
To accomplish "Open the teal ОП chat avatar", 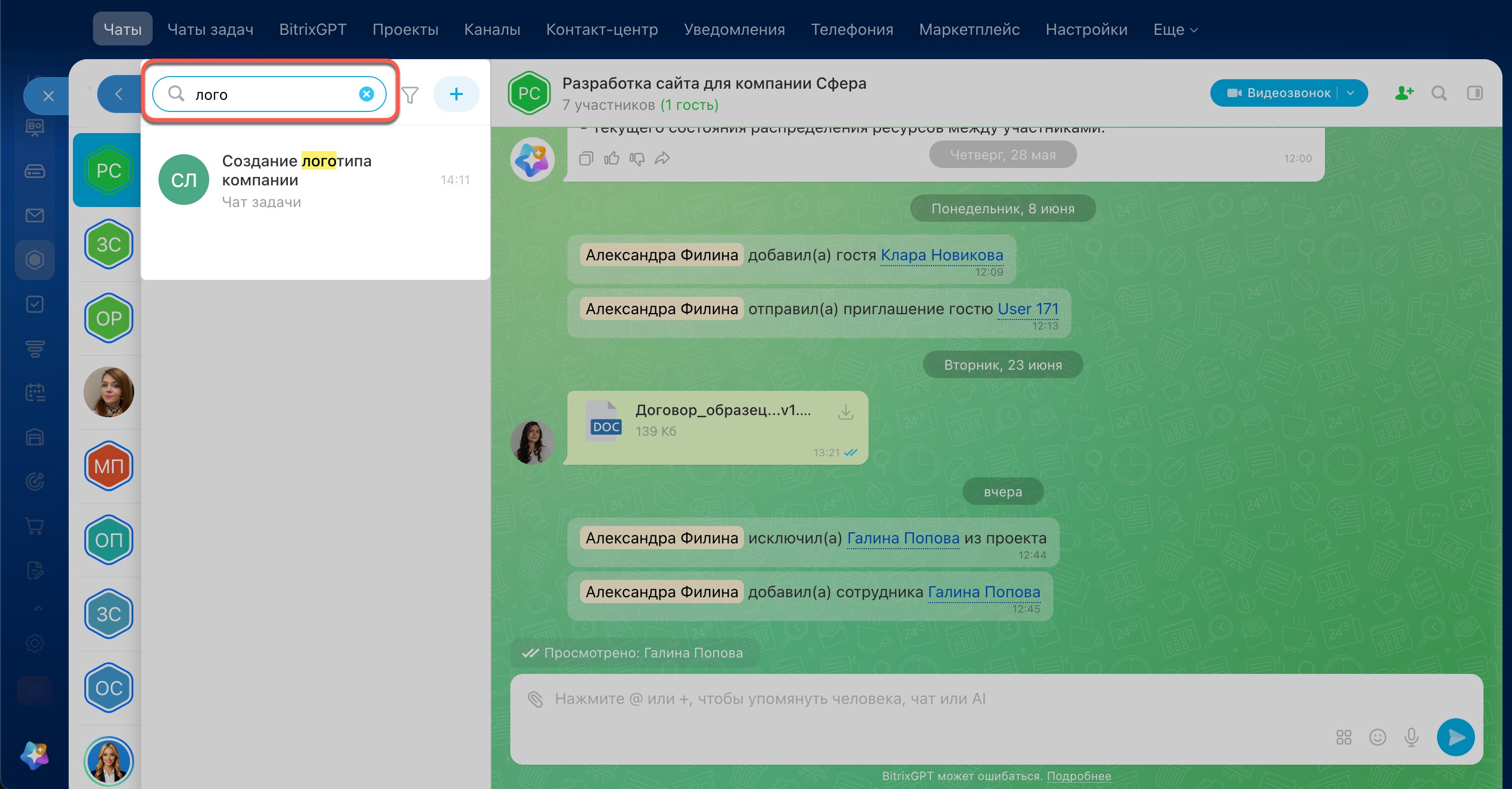I will tap(109, 540).
